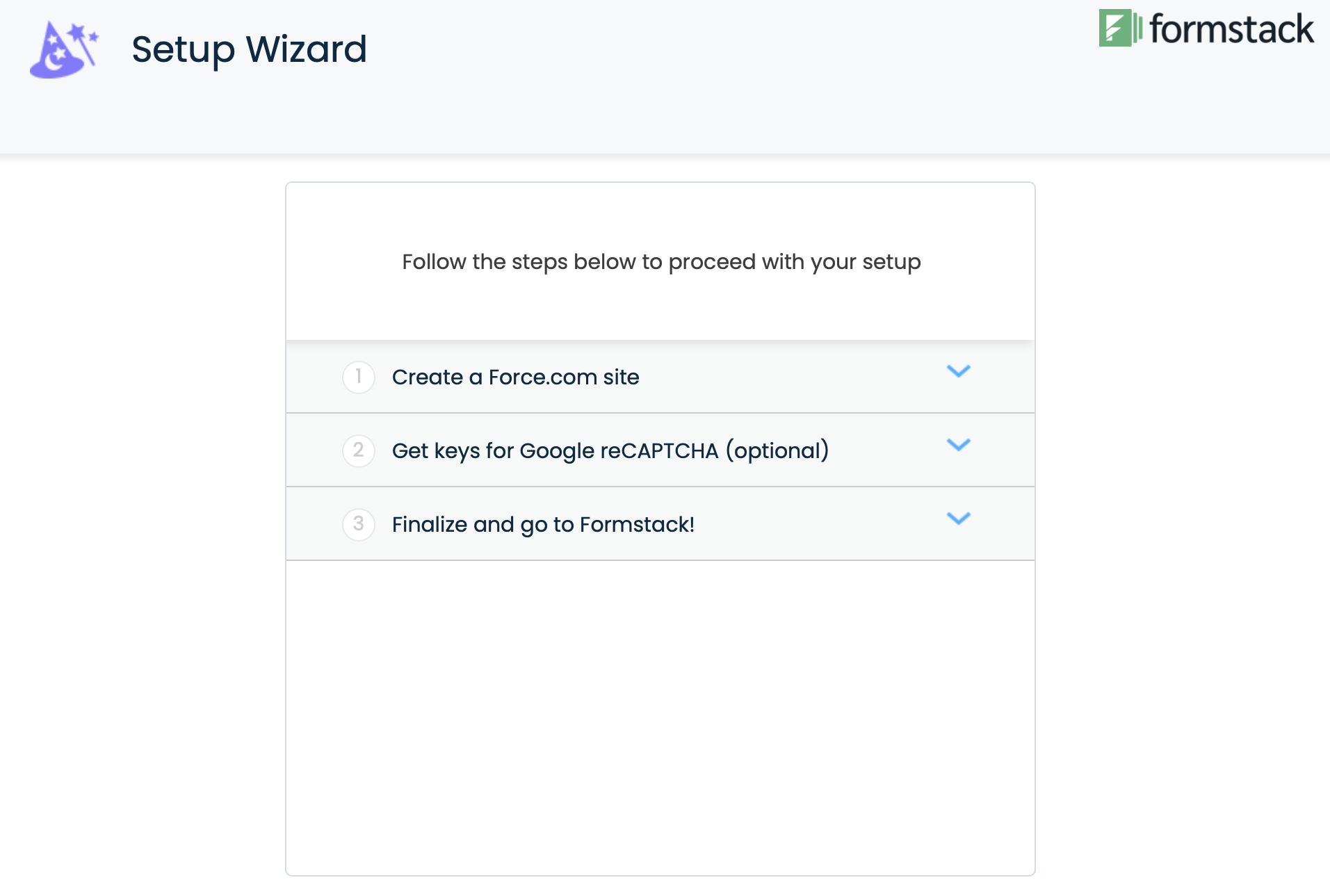Select the "Finalize and go to Formstack!" label

pos(543,524)
